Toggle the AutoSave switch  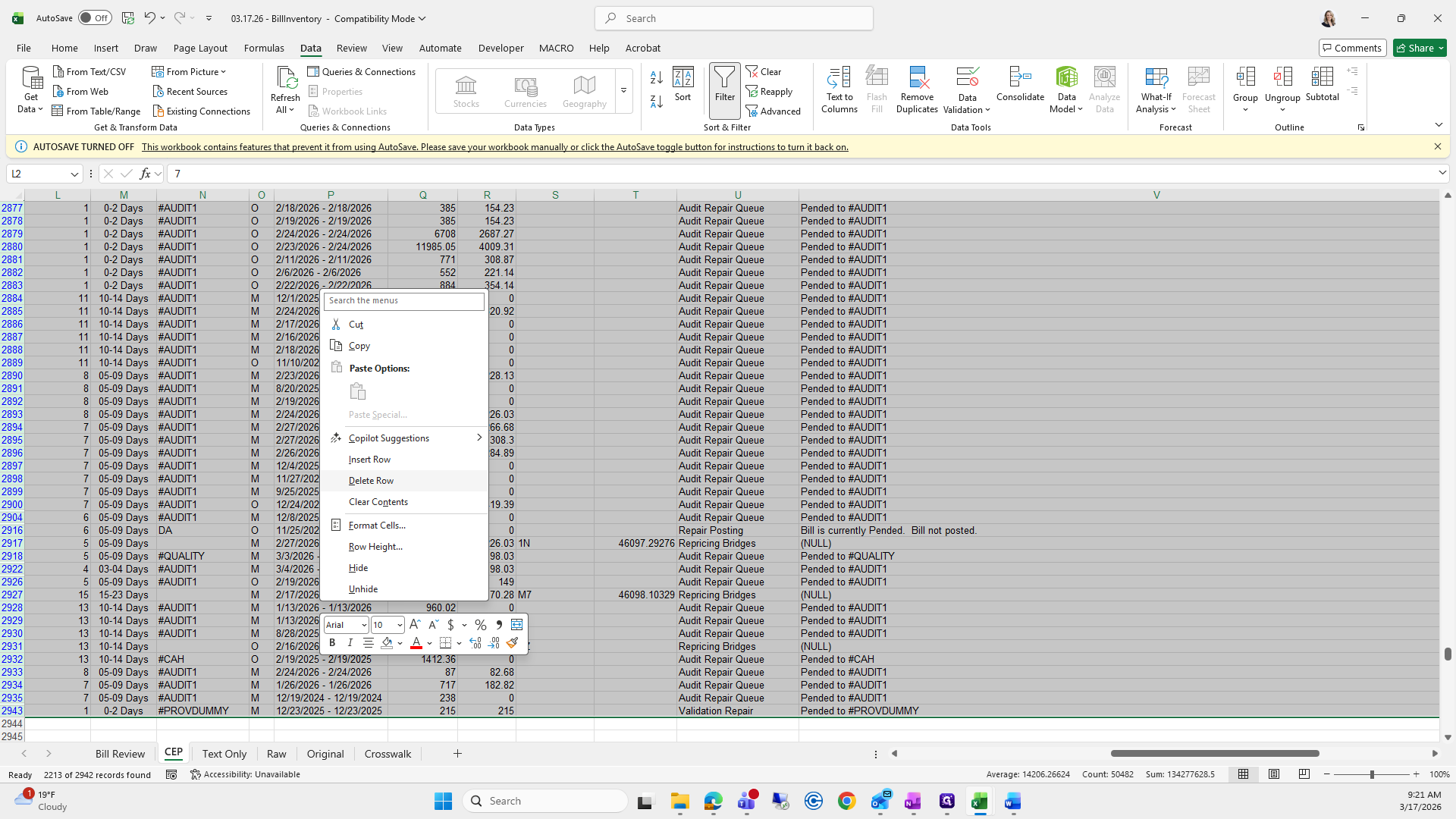coord(95,18)
